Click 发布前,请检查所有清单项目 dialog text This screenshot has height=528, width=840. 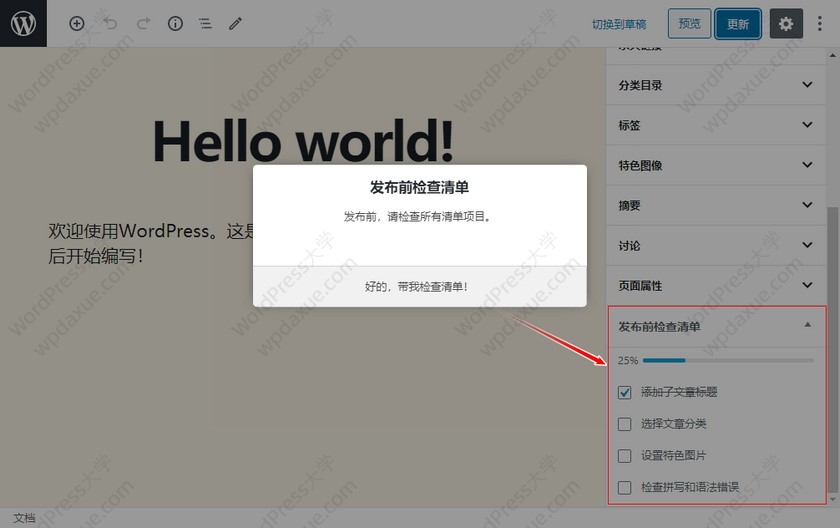(x=417, y=217)
